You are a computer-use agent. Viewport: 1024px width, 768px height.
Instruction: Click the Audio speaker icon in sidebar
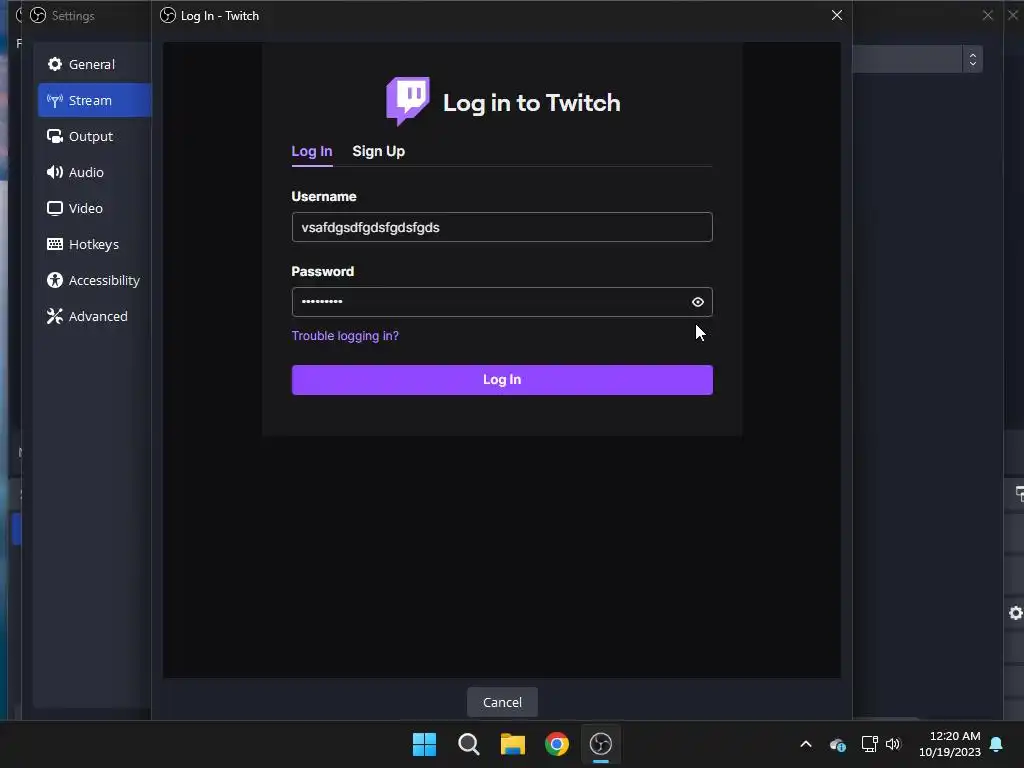pos(55,172)
